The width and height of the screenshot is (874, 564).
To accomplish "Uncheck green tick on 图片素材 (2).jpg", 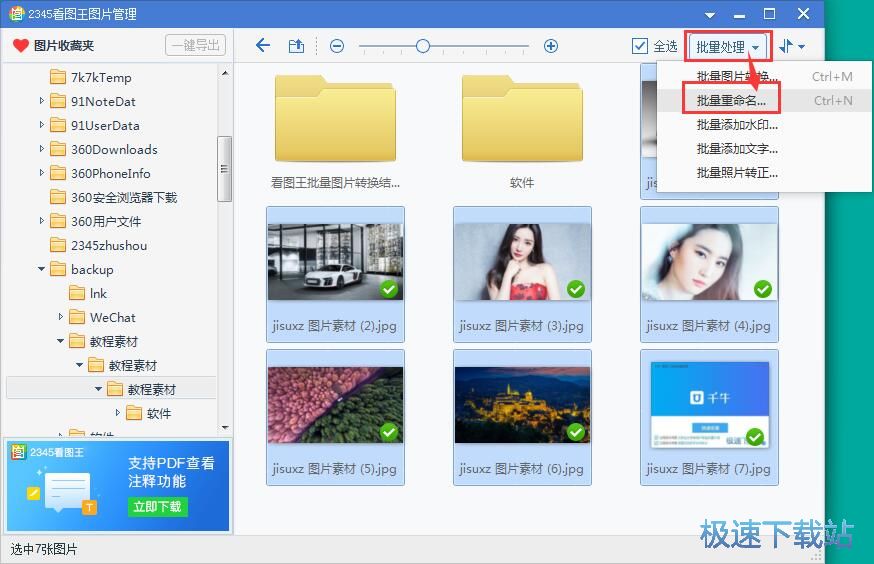I will click(x=389, y=289).
